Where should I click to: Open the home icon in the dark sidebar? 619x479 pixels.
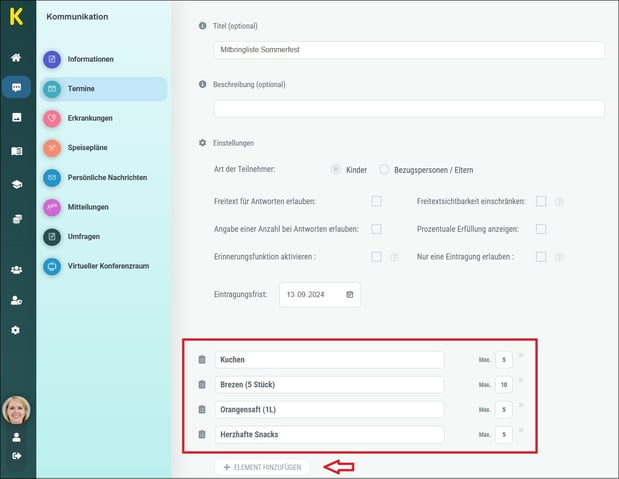tap(16, 58)
